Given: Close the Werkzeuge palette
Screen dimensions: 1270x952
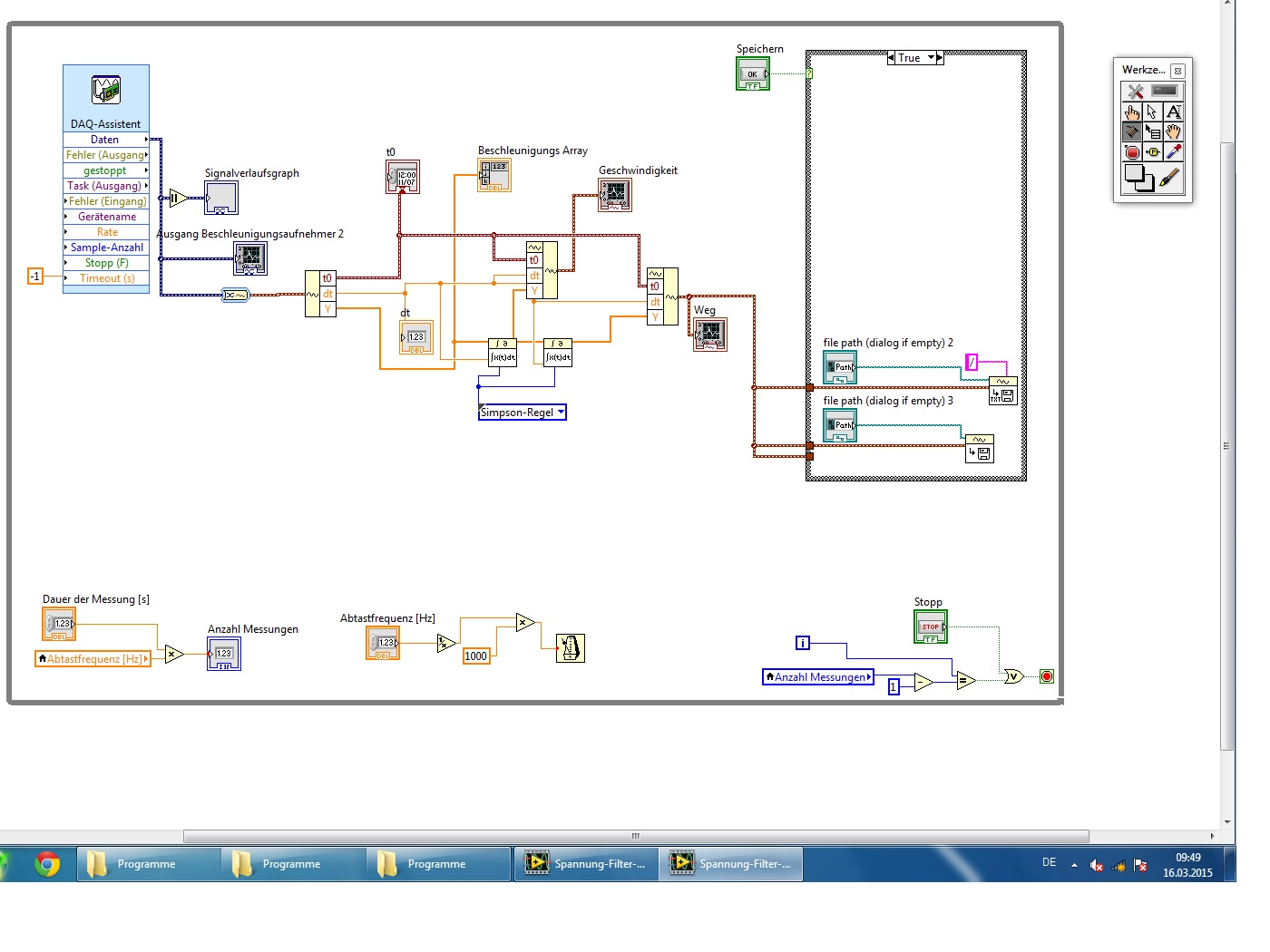Looking at the screenshot, I should 1177,71.
